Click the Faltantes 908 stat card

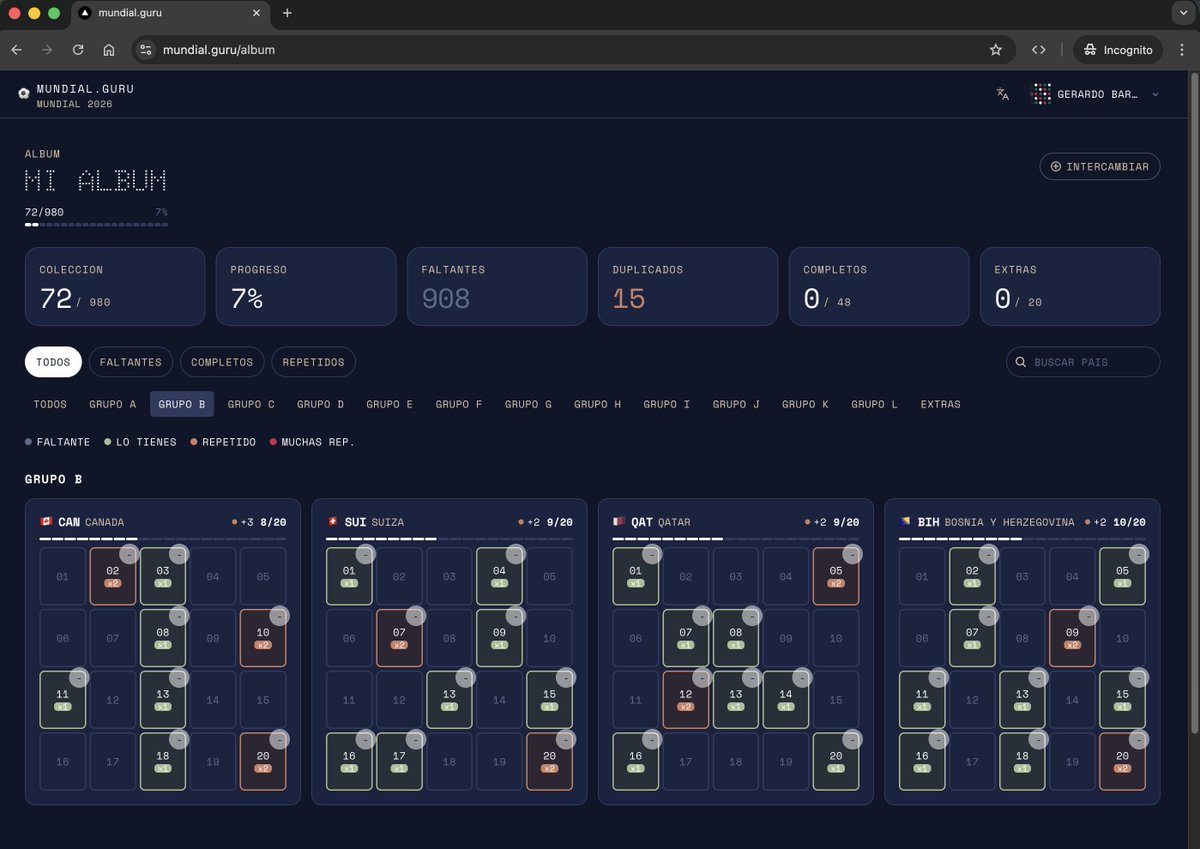point(497,286)
